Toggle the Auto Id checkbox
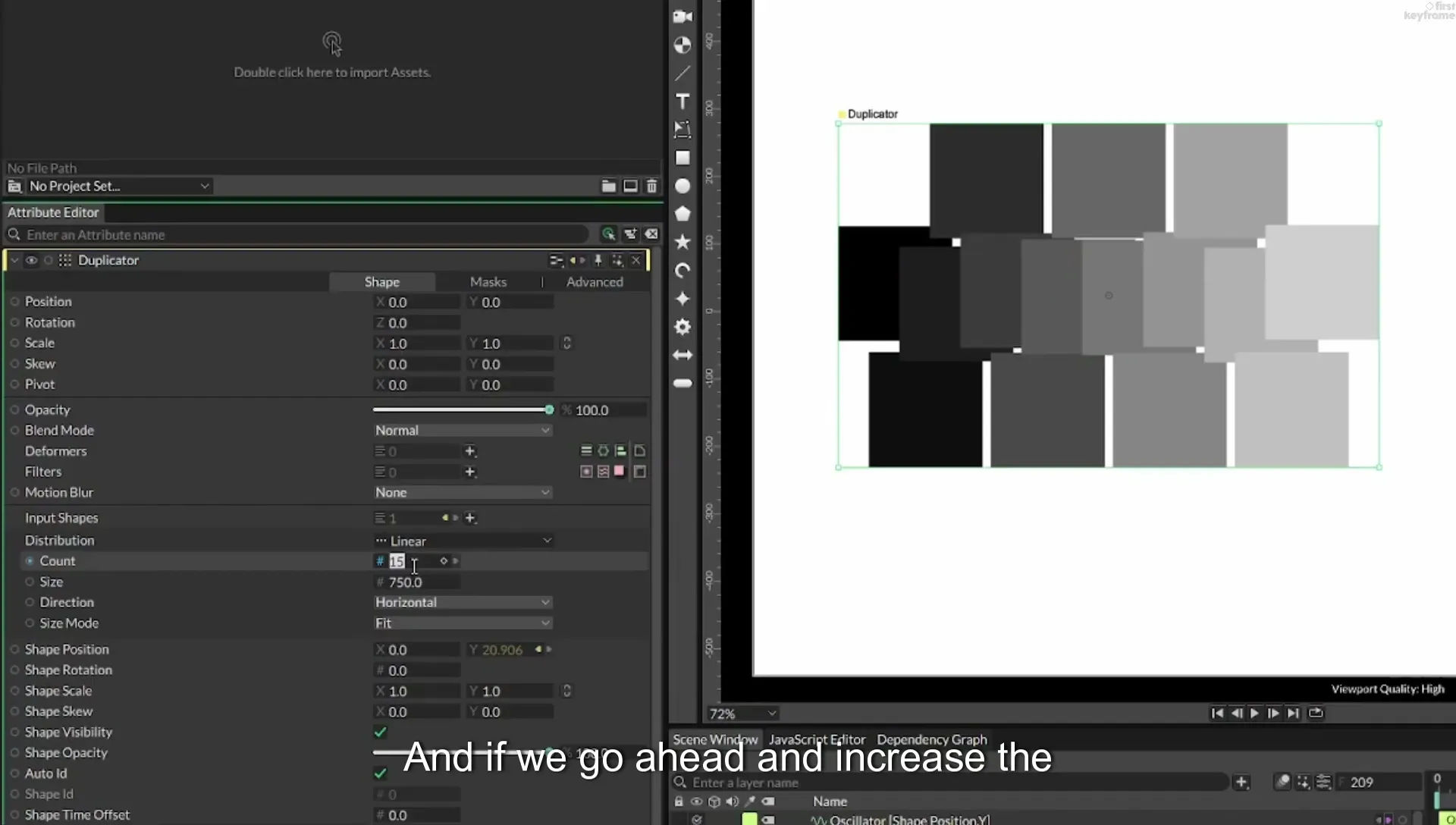 [380, 773]
